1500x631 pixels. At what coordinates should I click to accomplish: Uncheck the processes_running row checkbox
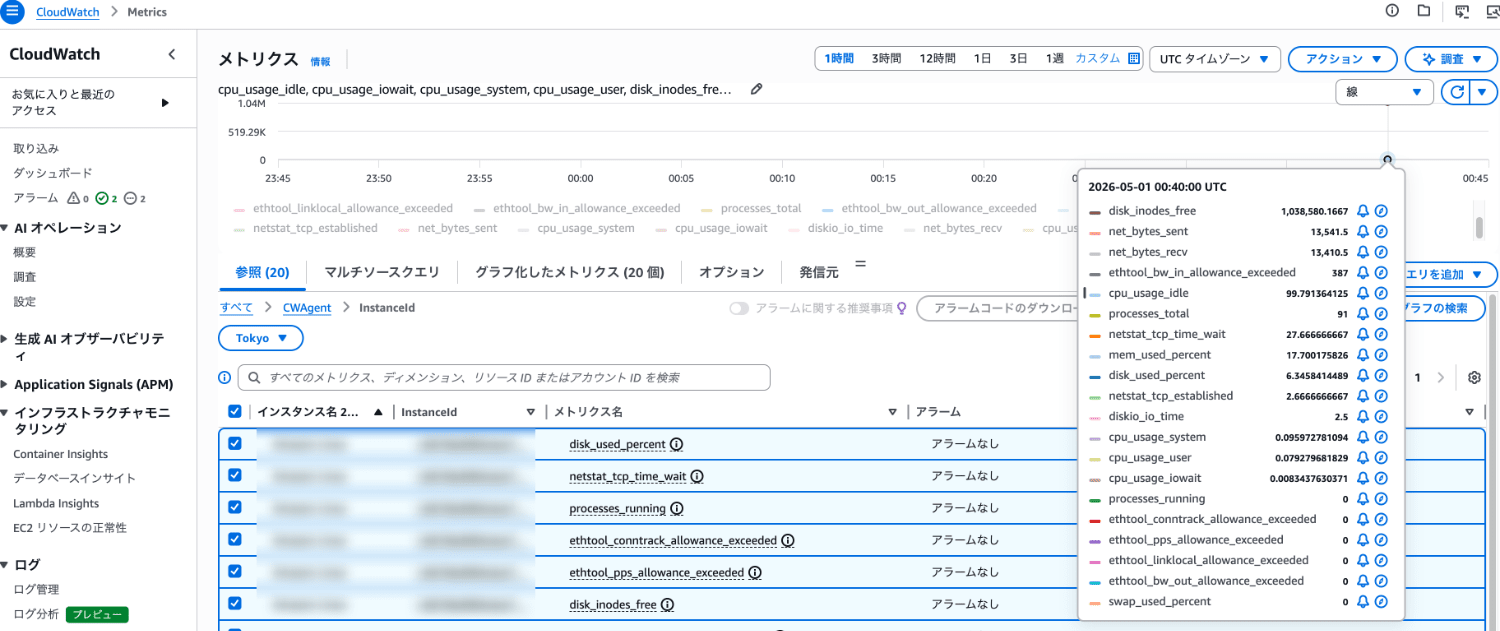coord(235,507)
